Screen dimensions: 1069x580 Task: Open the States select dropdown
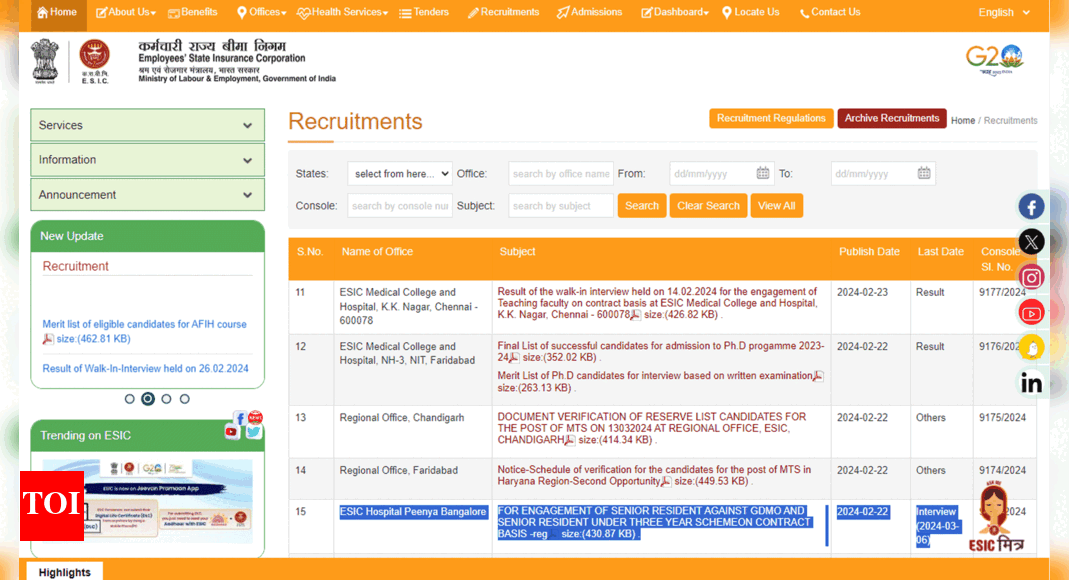coord(400,174)
